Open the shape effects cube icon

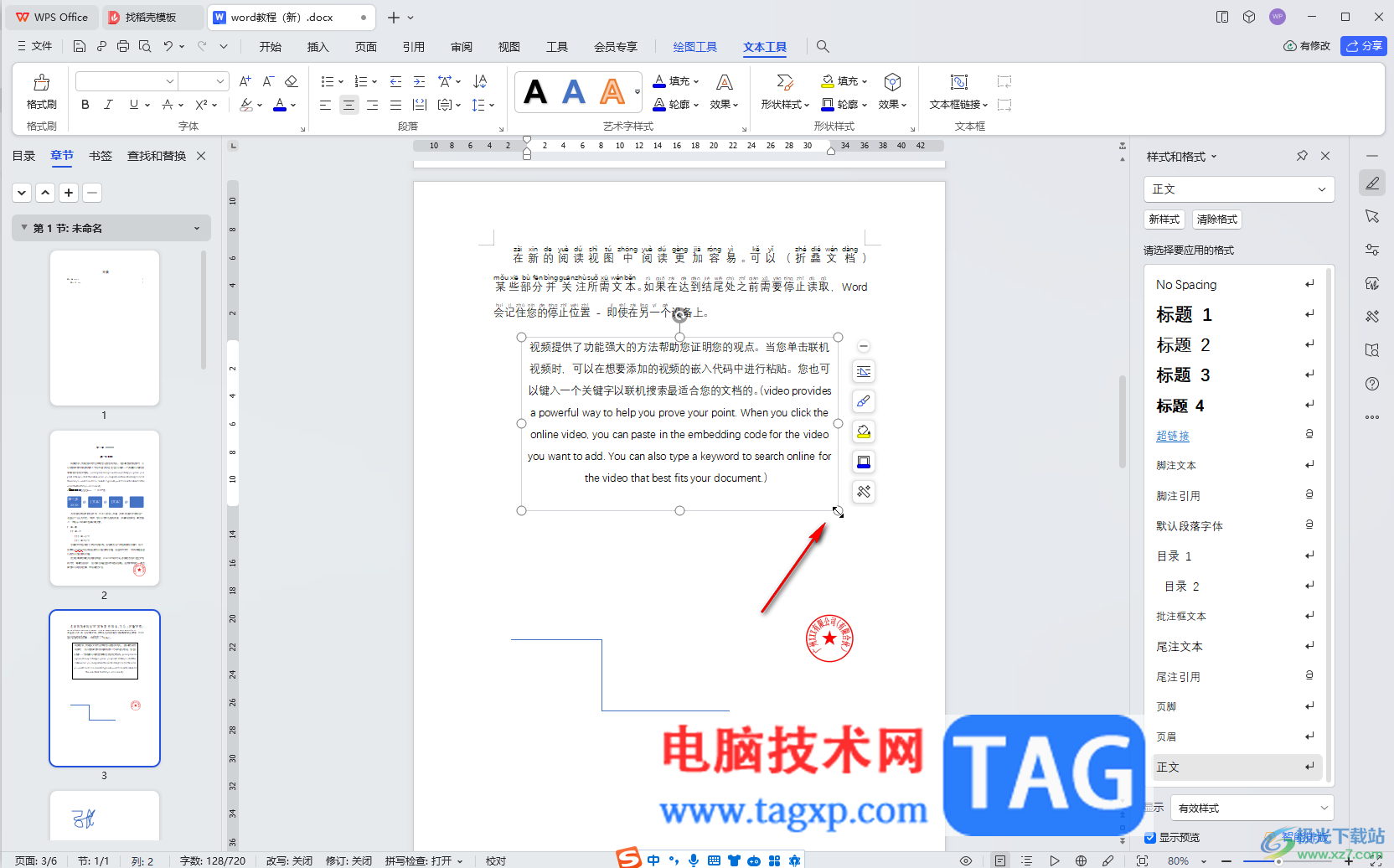click(892, 82)
